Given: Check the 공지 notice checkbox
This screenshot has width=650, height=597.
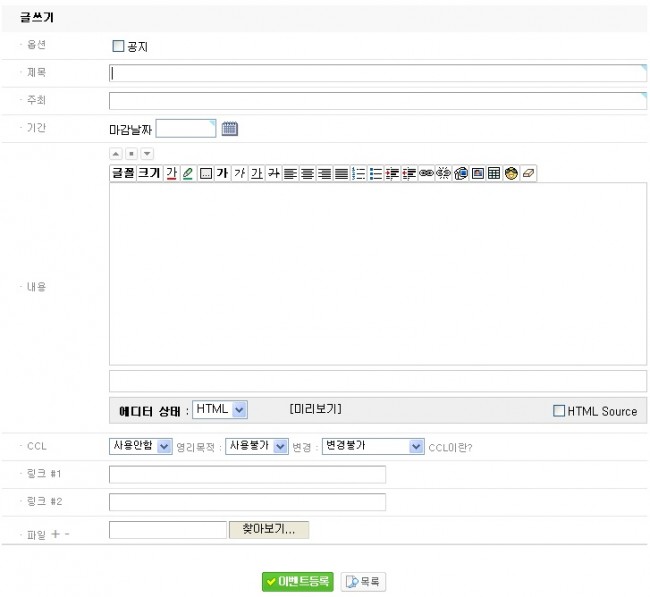Looking at the screenshot, I should click(118, 46).
